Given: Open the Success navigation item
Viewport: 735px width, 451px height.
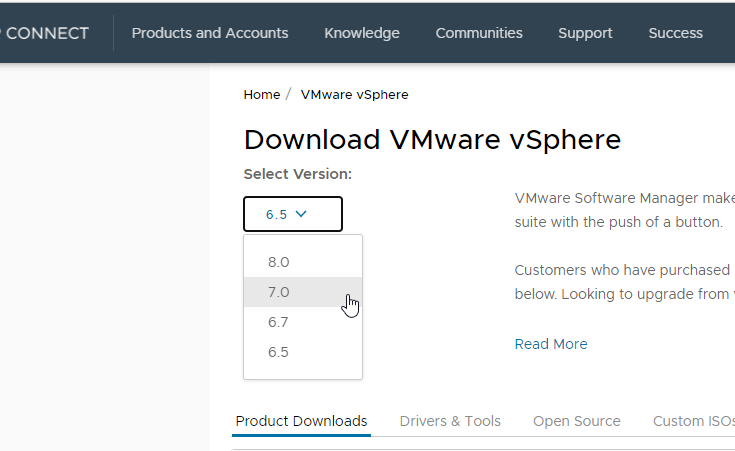Looking at the screenshot, I should click(675, 33).
